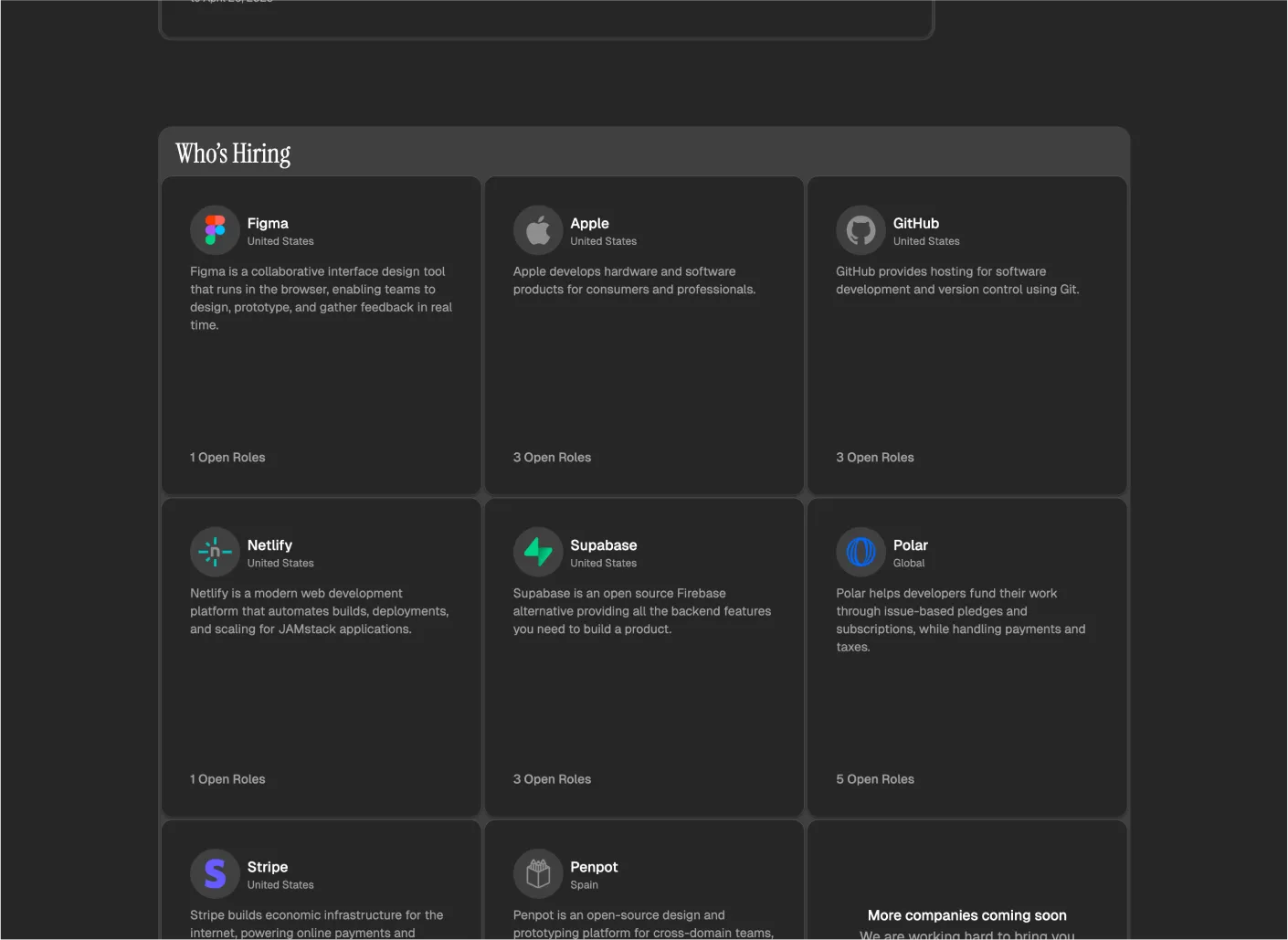Click Supabase's 3 Open Roles link
This screenshot has height=940, width=1288.
point(552,779)
